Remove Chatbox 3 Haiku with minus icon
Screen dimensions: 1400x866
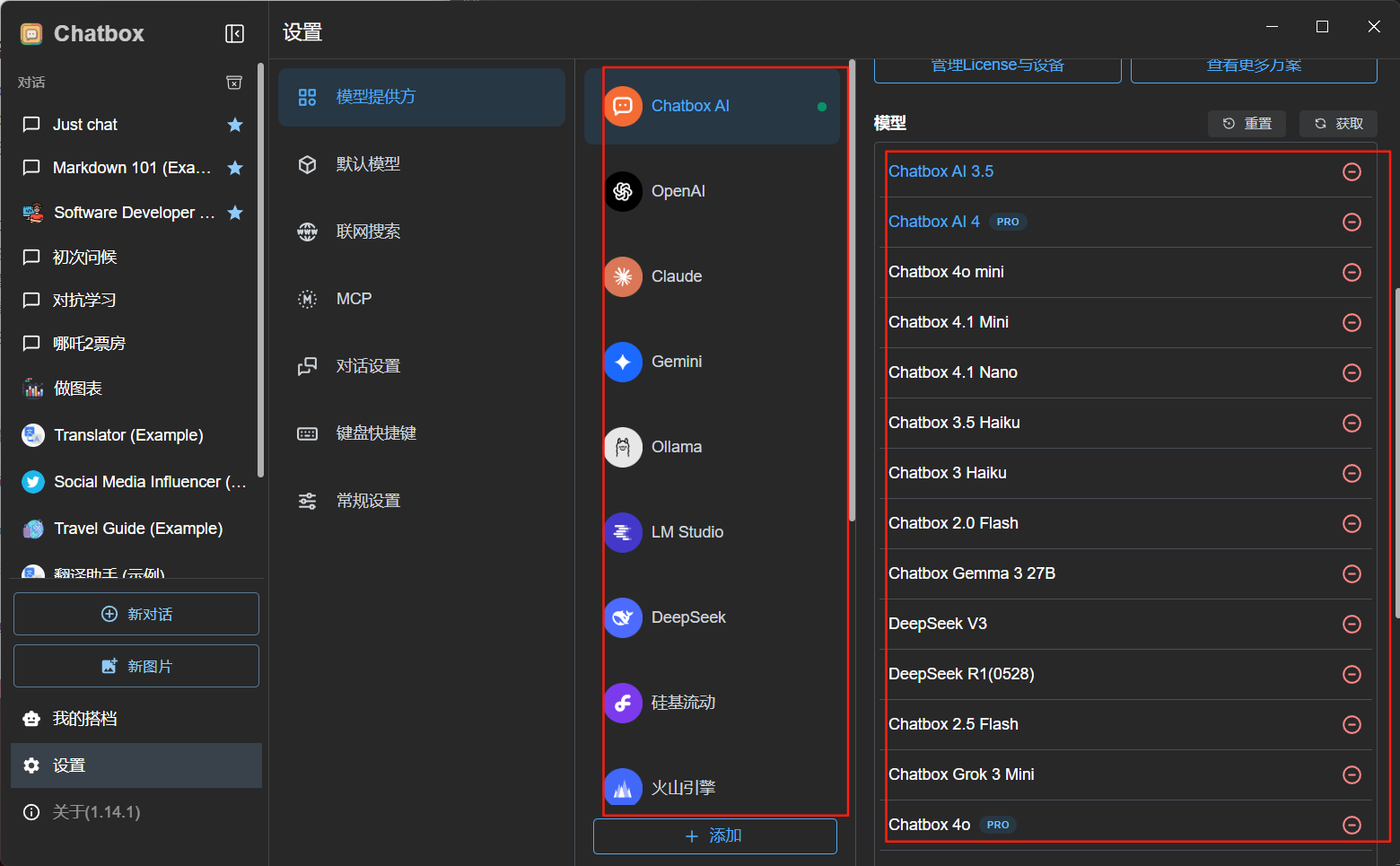(x=1352, y=473)
